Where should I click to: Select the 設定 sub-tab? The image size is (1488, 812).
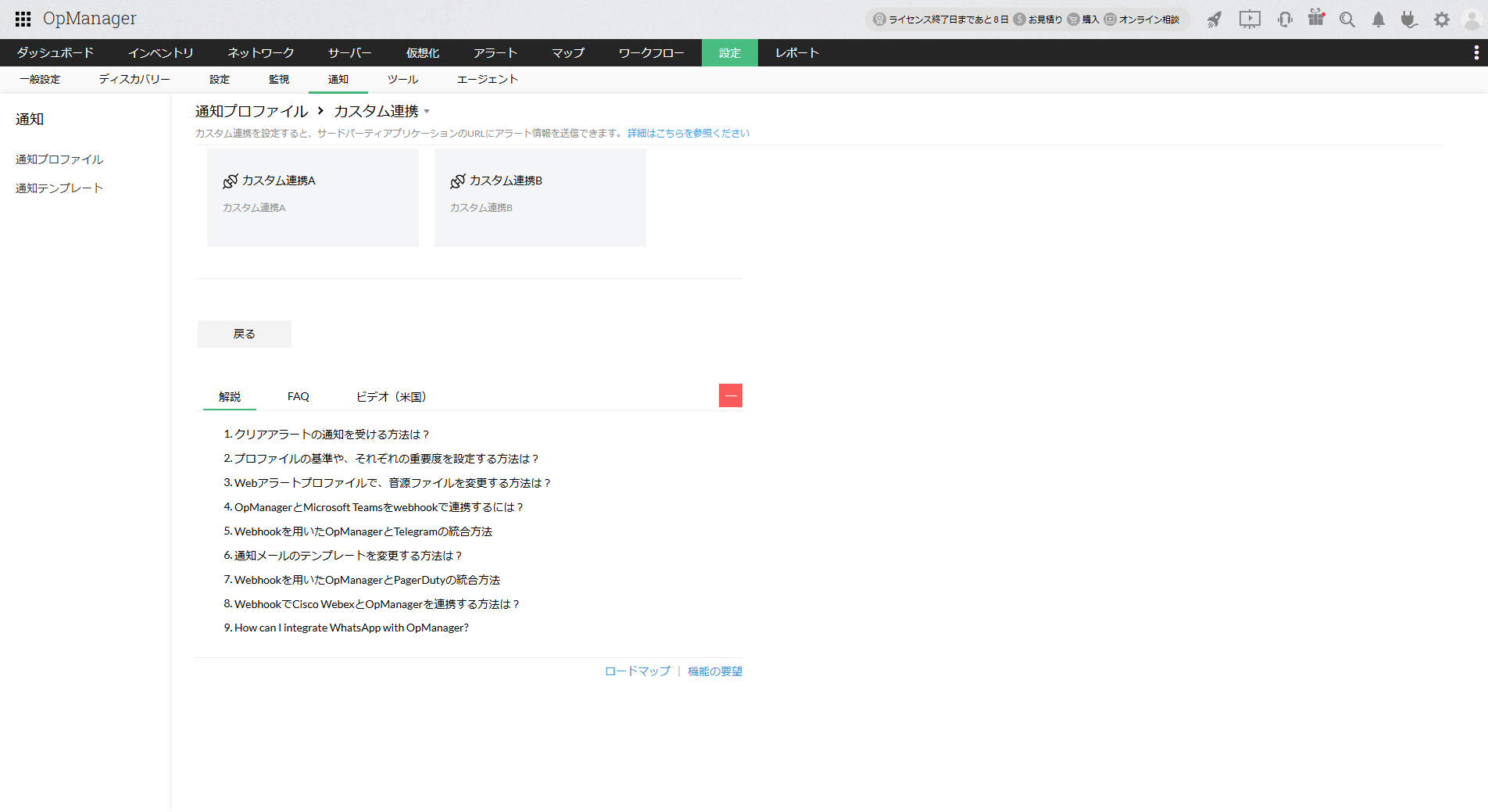220,80
